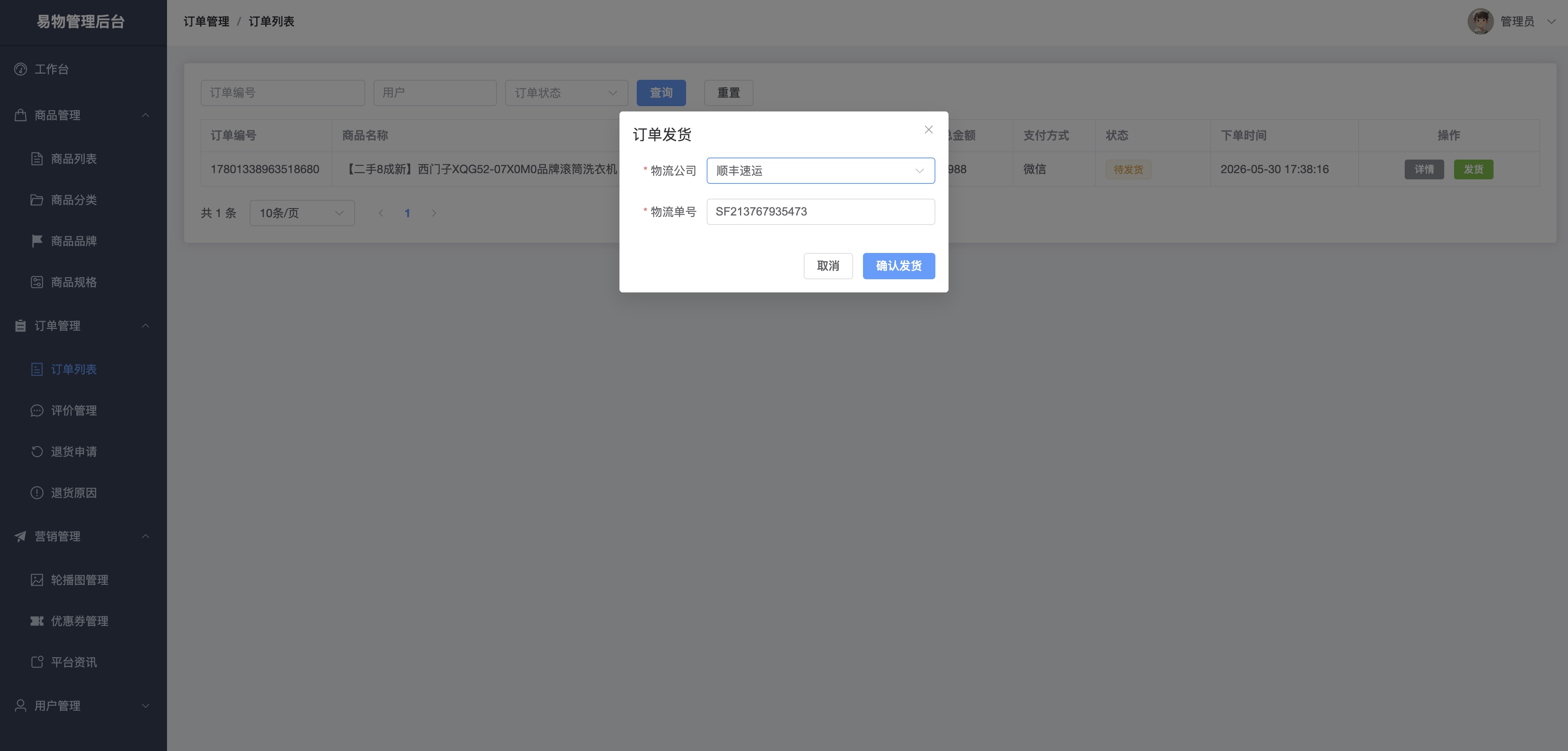
Task: Click the 商品列表 document icon
Action: [x=37, y=159]
